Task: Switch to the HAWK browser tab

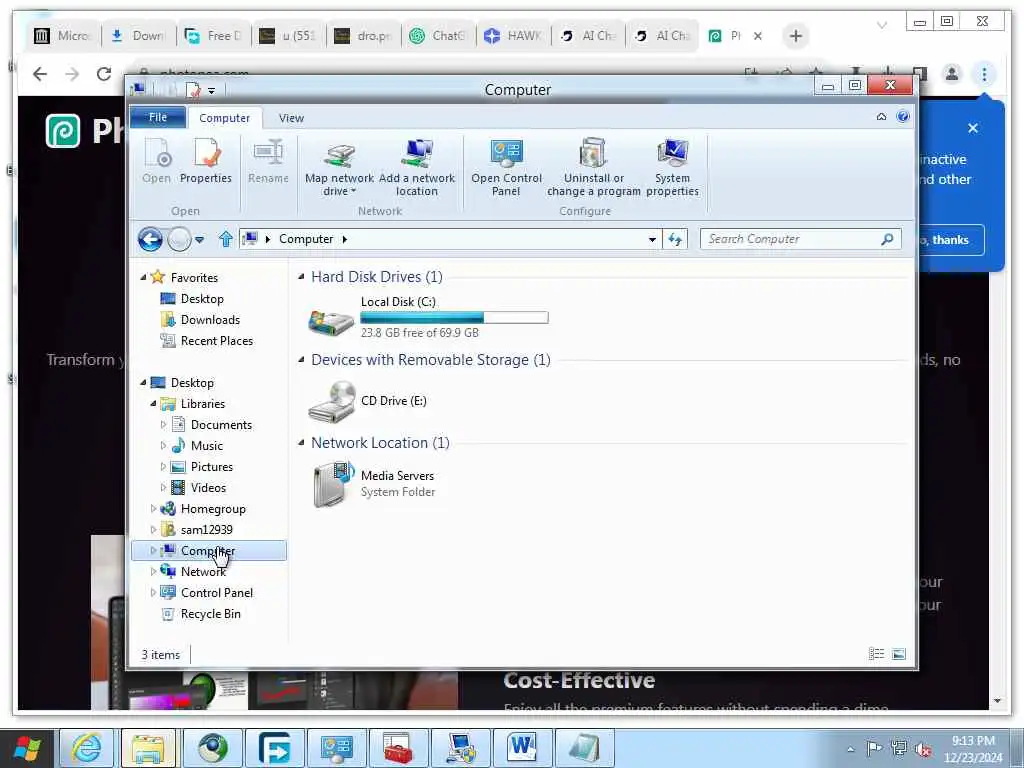Action: pos(513,36)
